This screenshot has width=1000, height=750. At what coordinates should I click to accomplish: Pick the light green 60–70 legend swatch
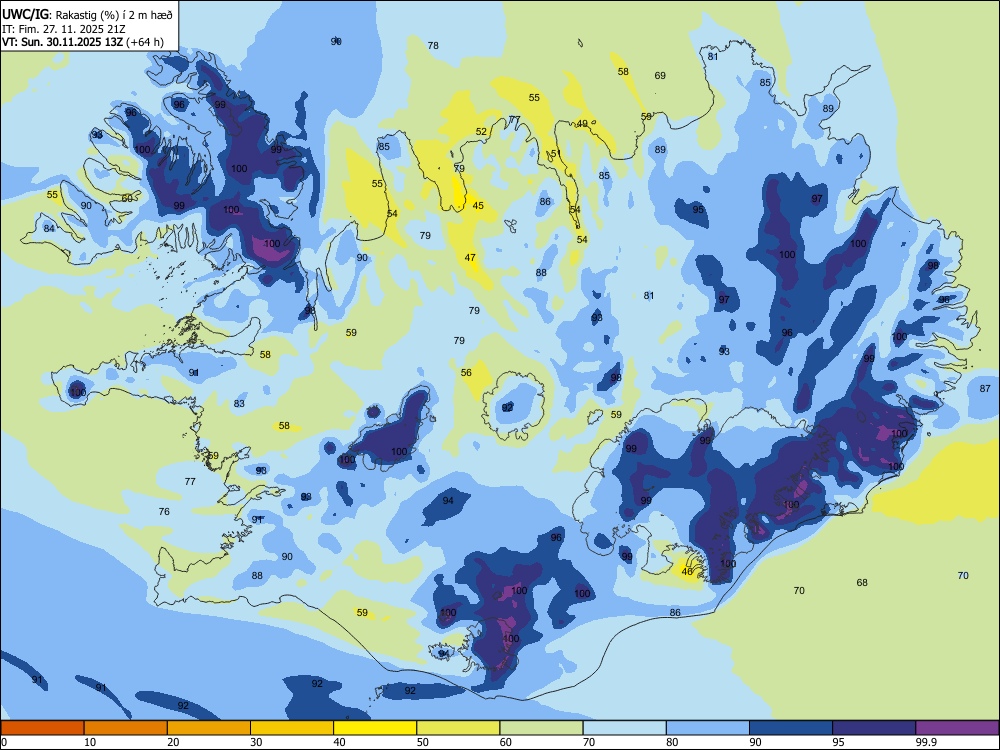541,728
